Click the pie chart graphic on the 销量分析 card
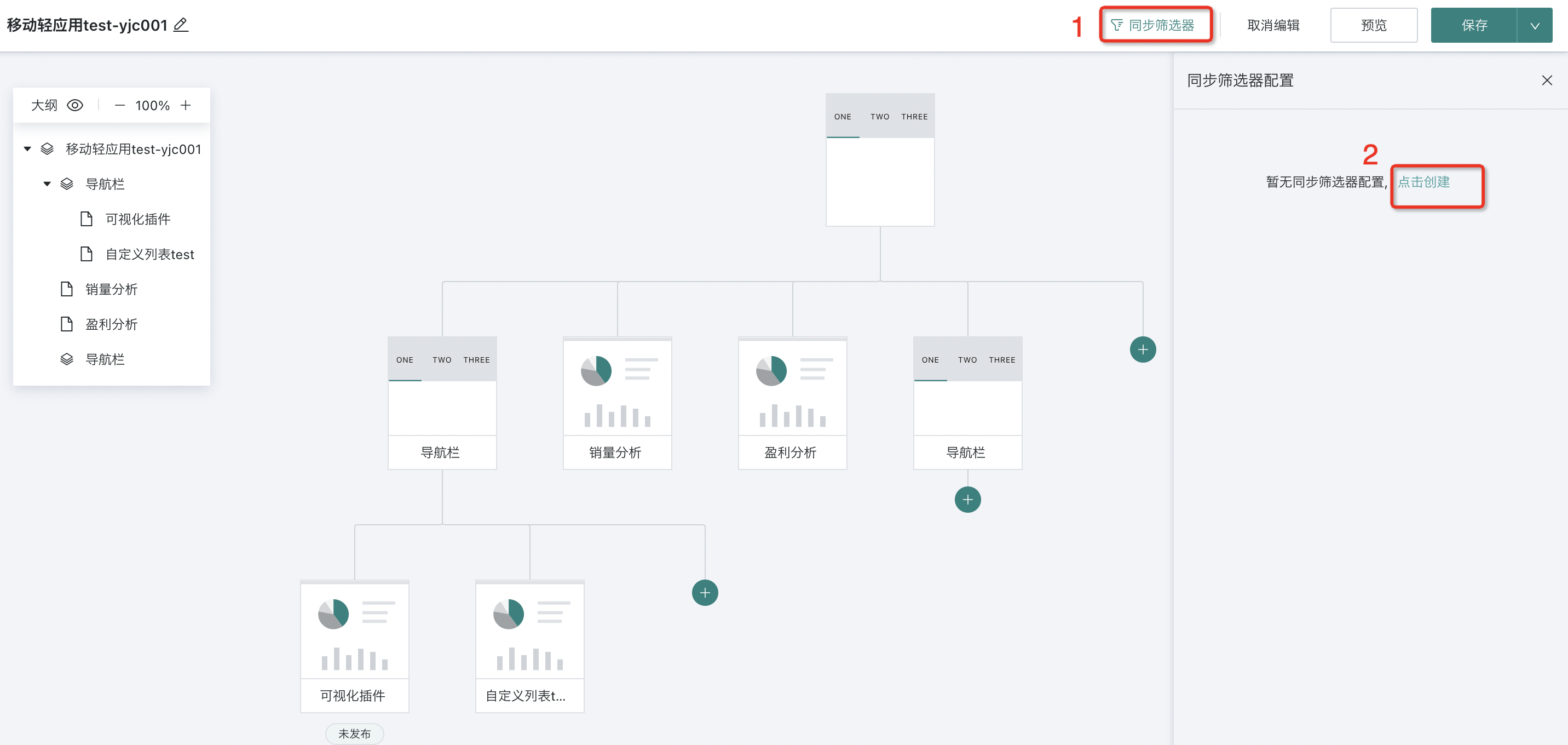Image resolution: width=1568 pixels, height=745 pixels. click(596, 370)
